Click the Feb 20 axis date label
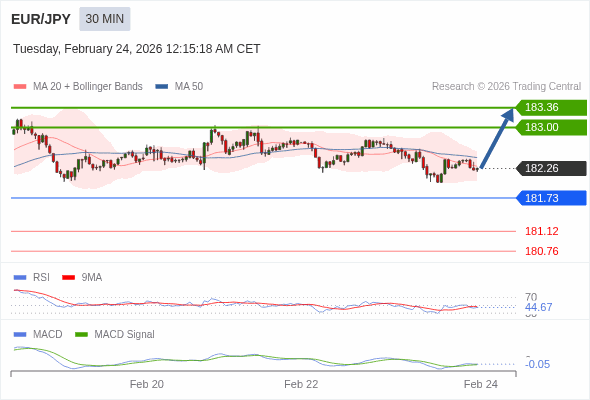Viewport: 590px width, 400px height. point(147,384)
